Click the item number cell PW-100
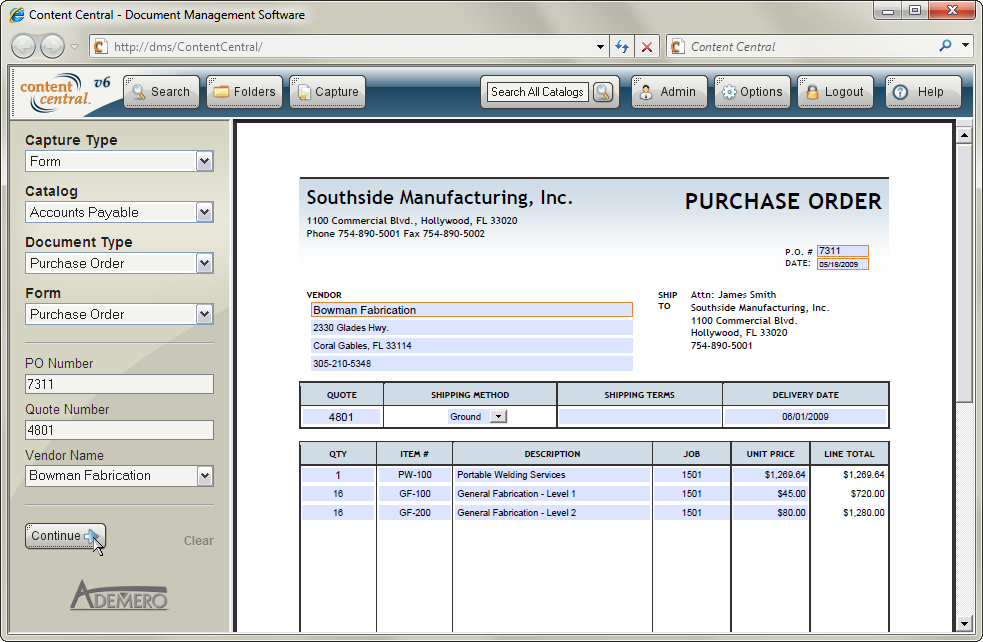 pyautogui.click(x=414, y=475)
